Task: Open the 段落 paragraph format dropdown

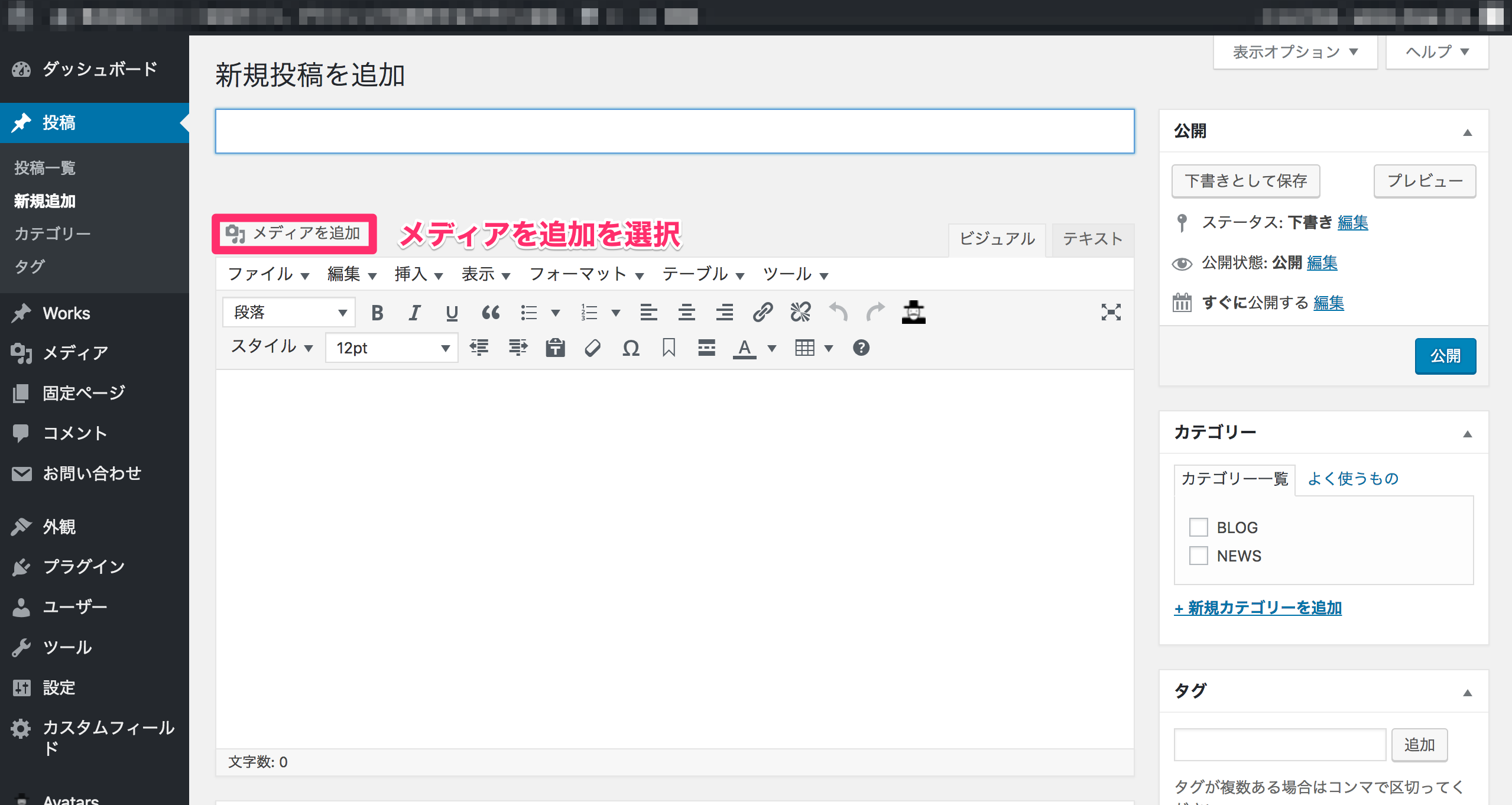Action: 288,312
